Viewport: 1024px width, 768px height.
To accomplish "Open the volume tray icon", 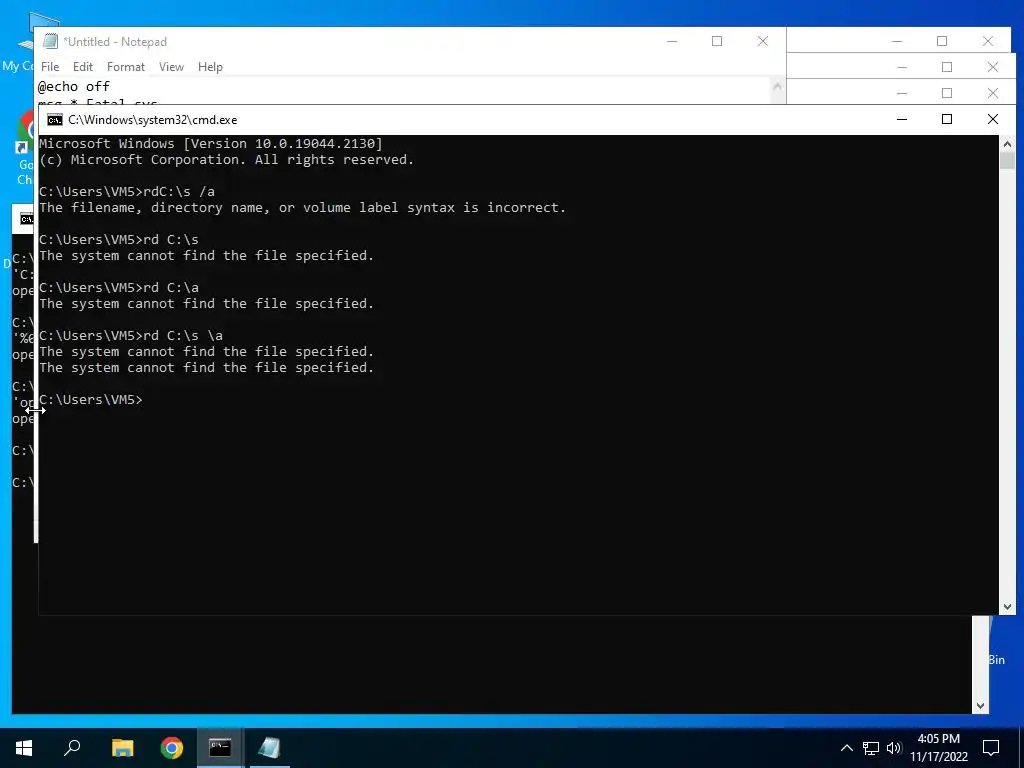I will tap(894, 748).
